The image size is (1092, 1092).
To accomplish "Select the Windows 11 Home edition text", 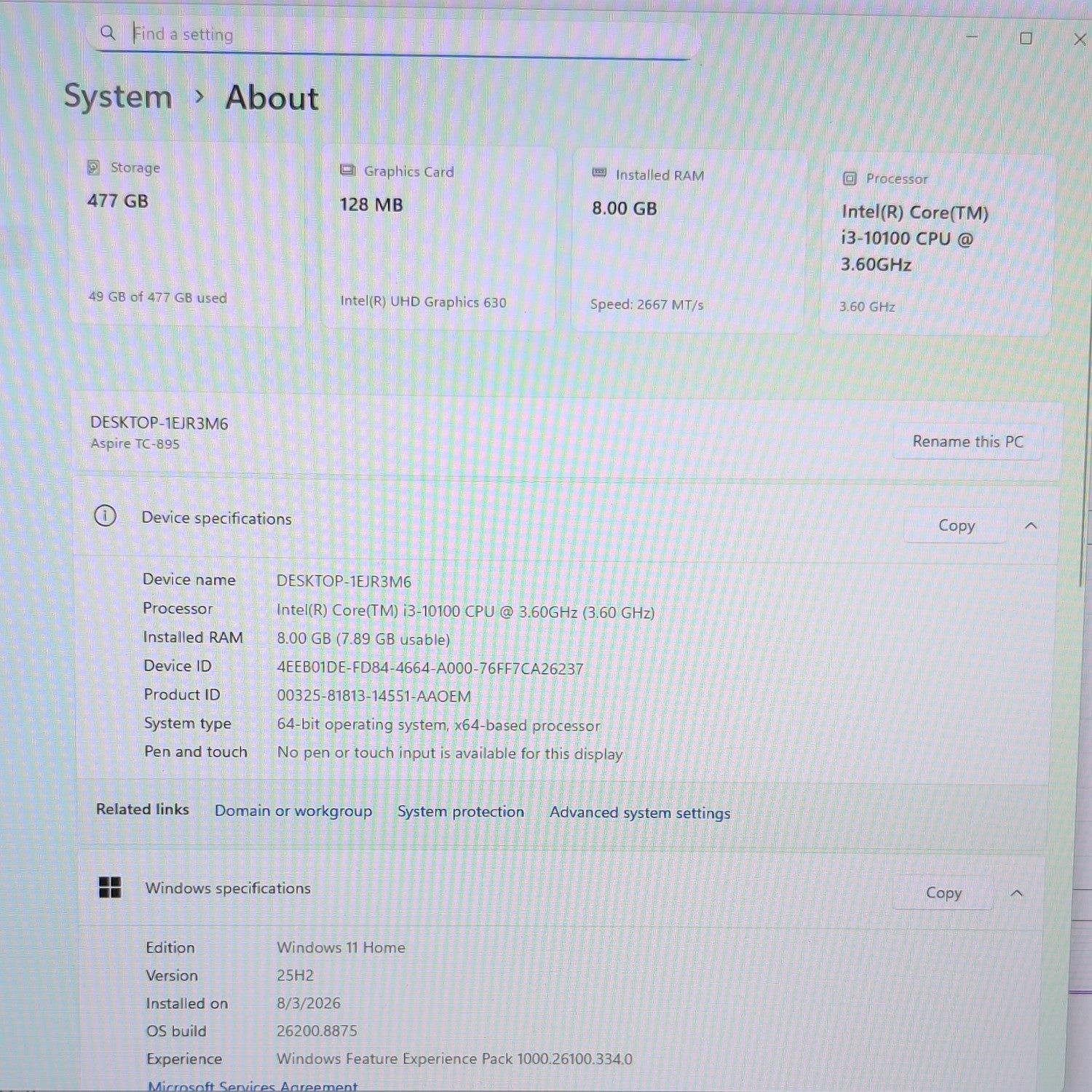I will click(x=341, y=948).
